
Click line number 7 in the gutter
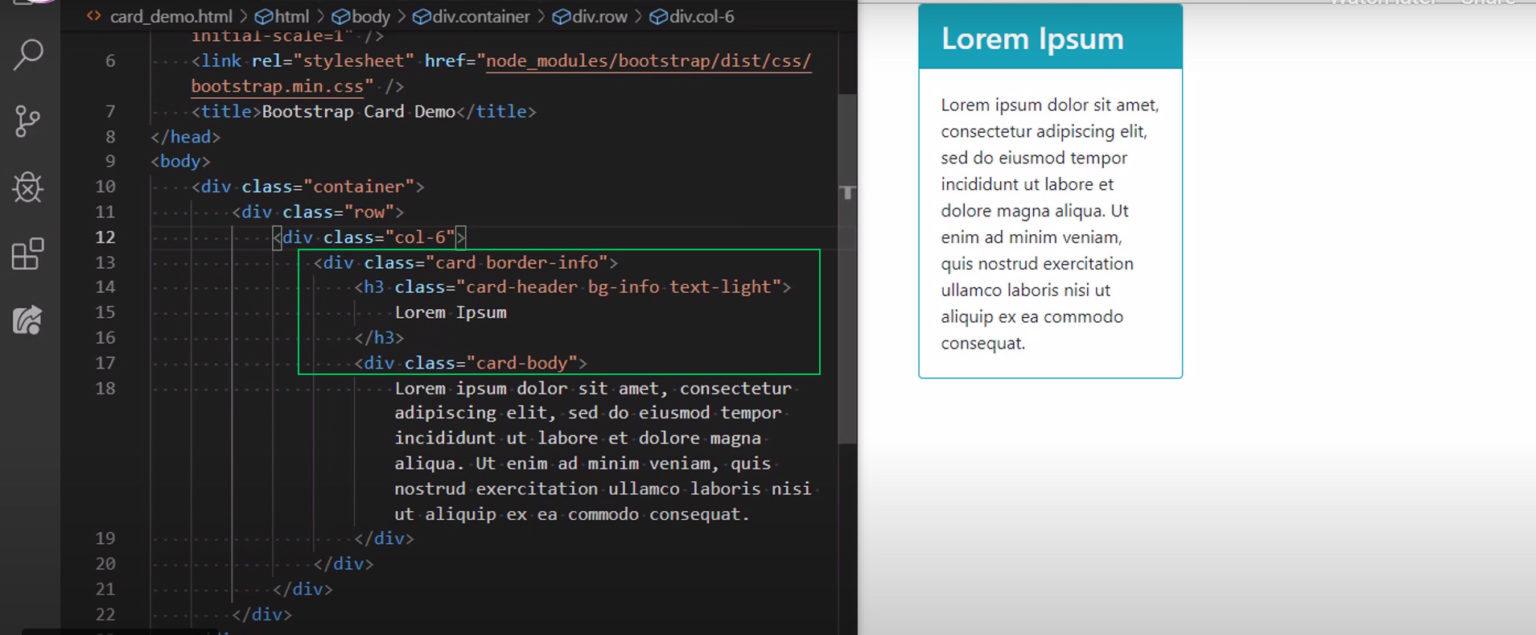click(x=110, y=111)
